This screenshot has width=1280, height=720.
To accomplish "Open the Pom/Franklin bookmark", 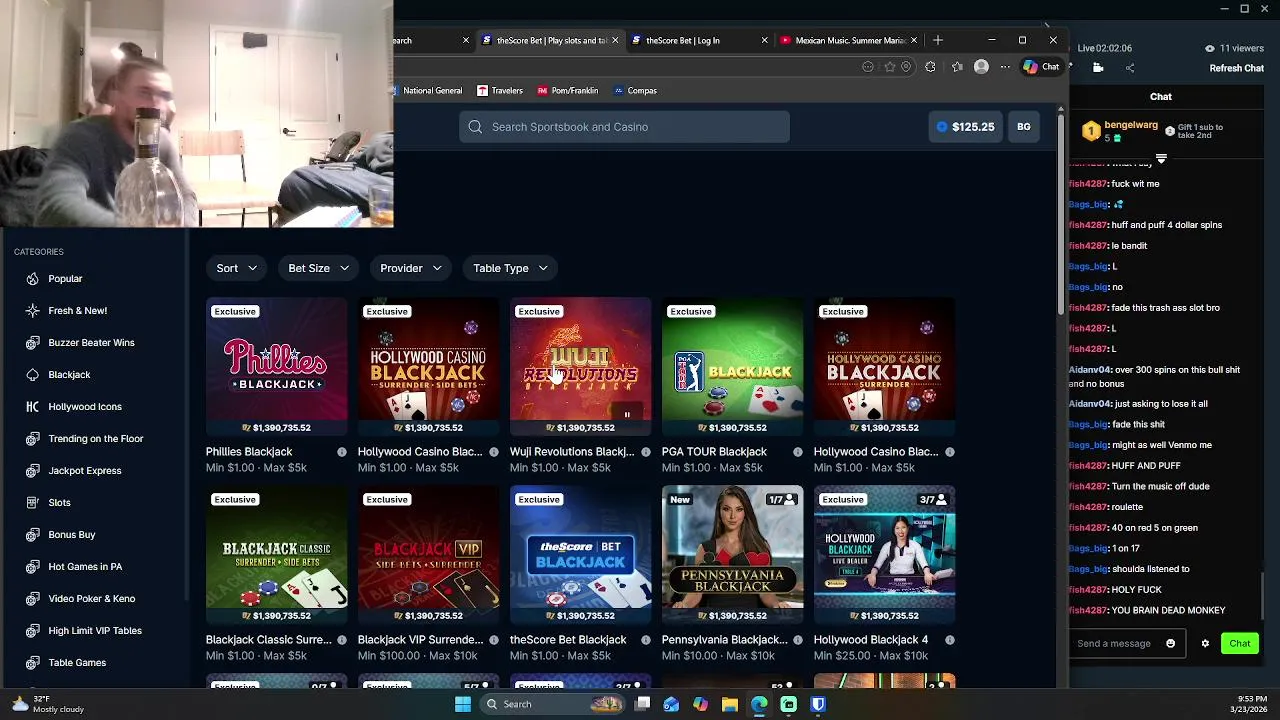I will (567, 91).
